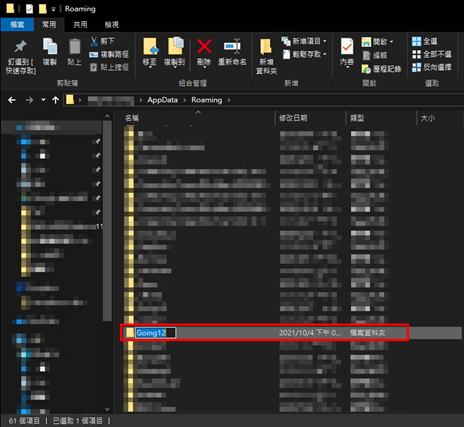Sort by the Date modified column header
This screenshot has width=464, height=427.
pyautogui.click(x=293, y=118)
